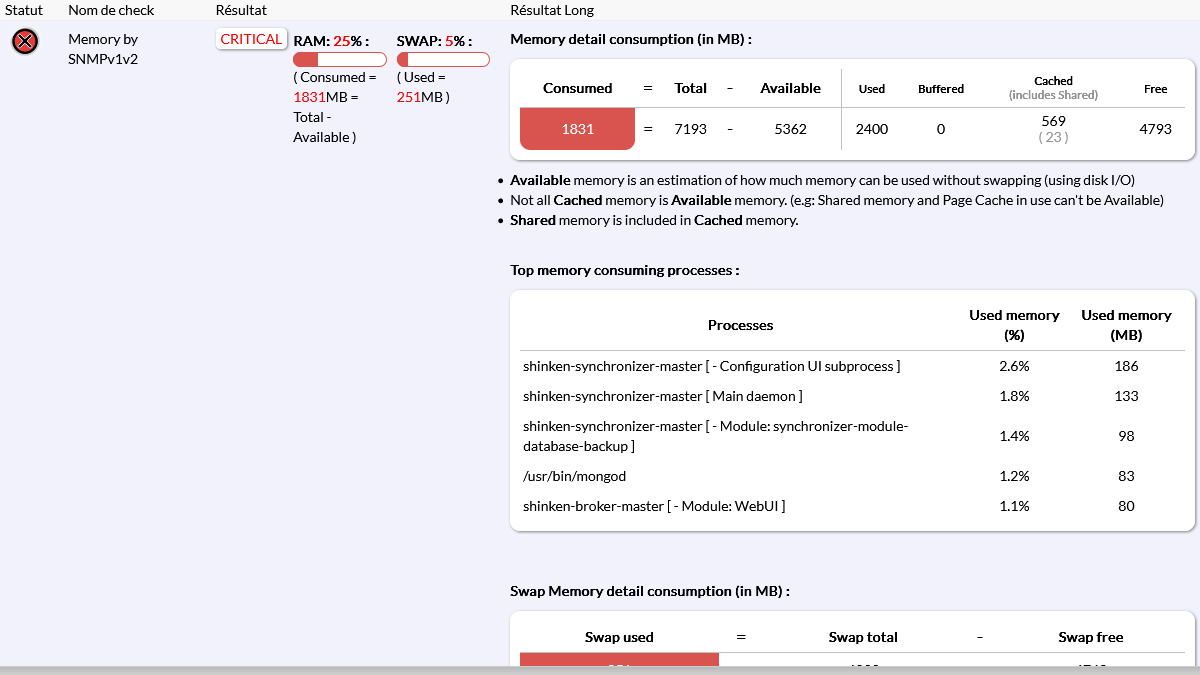Click the Memory by SNMPv1v2 check name

coord(102,49)
